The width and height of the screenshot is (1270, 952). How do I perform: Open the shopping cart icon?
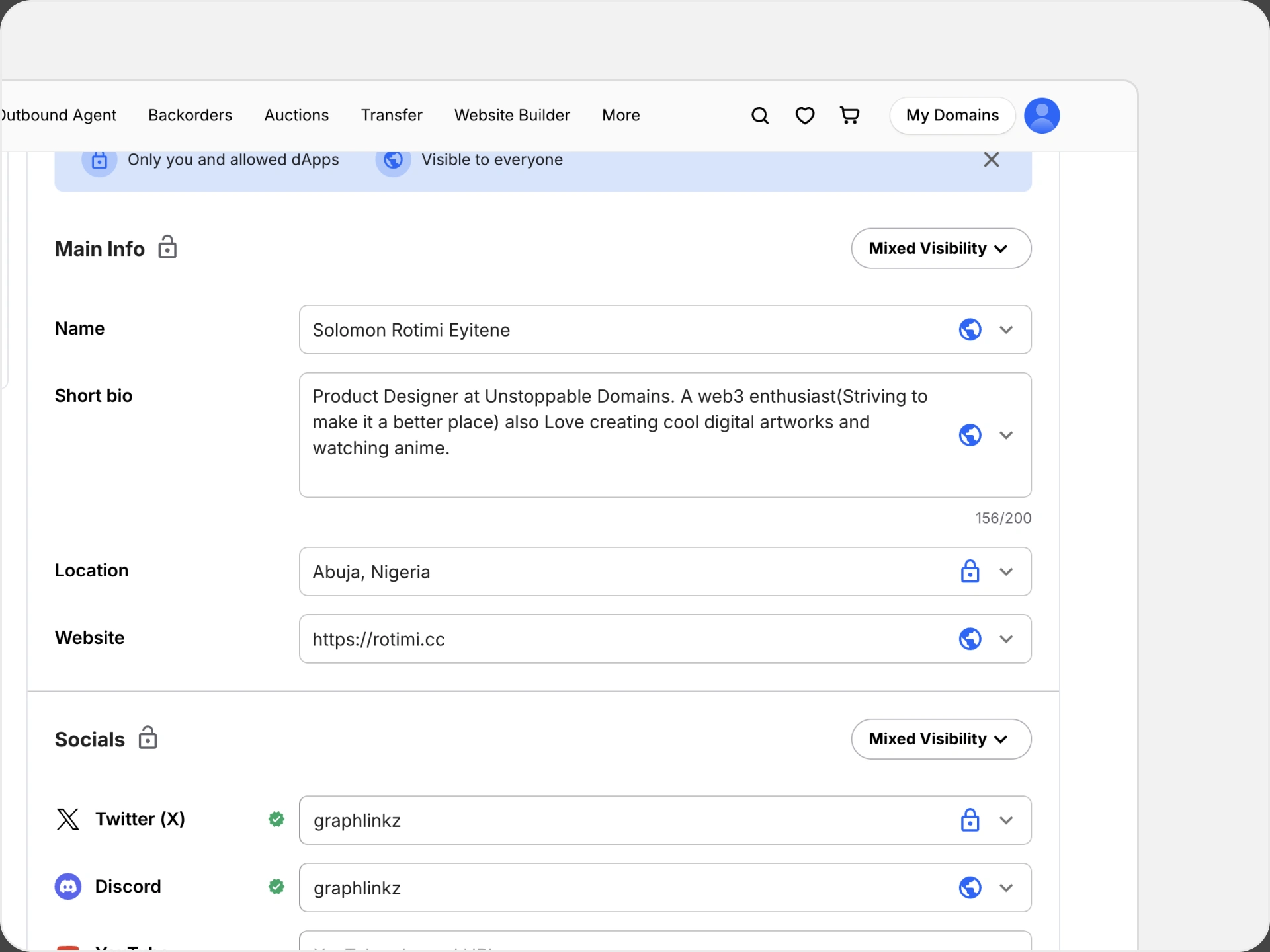(x=849, y=116)
